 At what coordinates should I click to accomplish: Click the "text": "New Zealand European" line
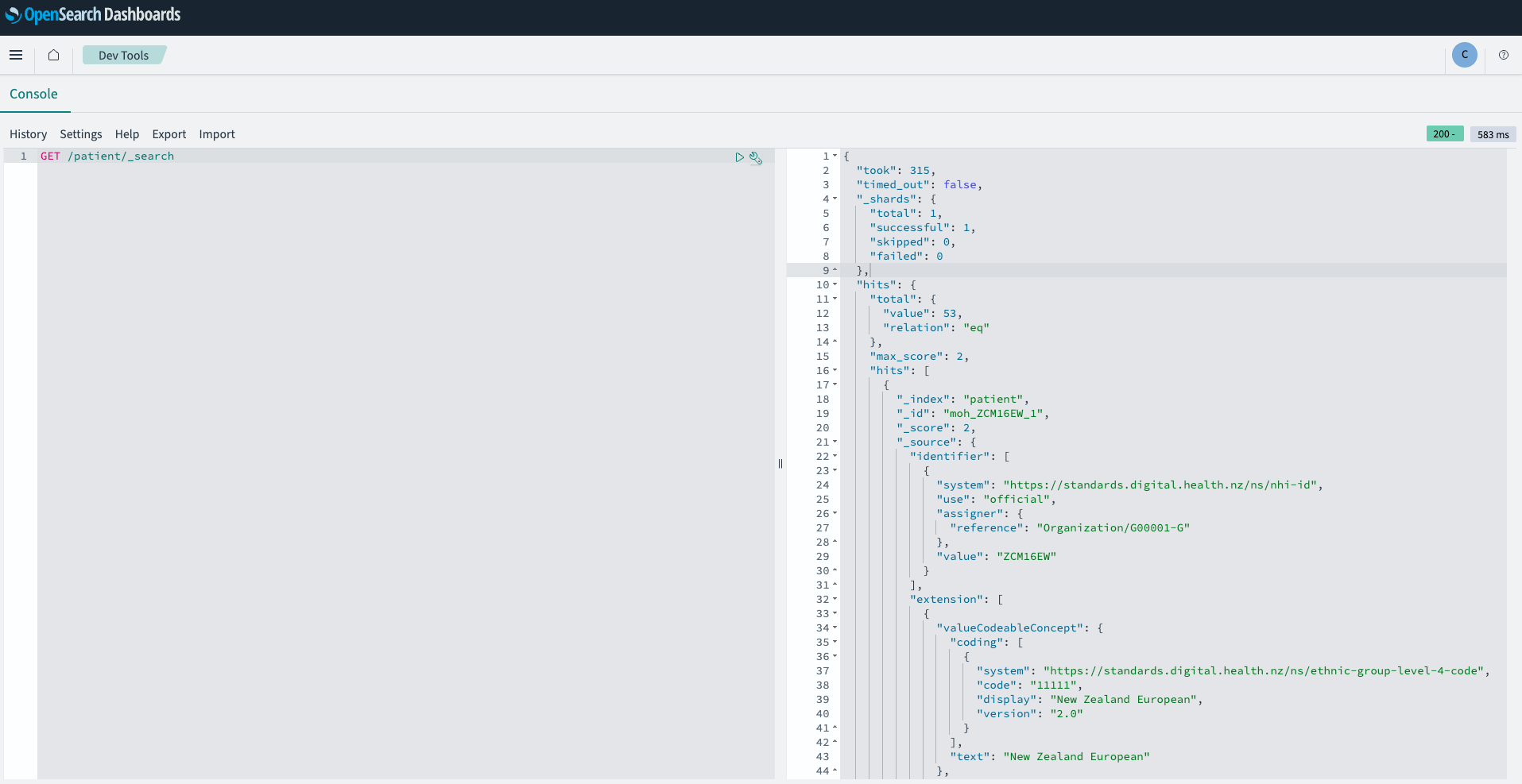tap(1049, 757)
